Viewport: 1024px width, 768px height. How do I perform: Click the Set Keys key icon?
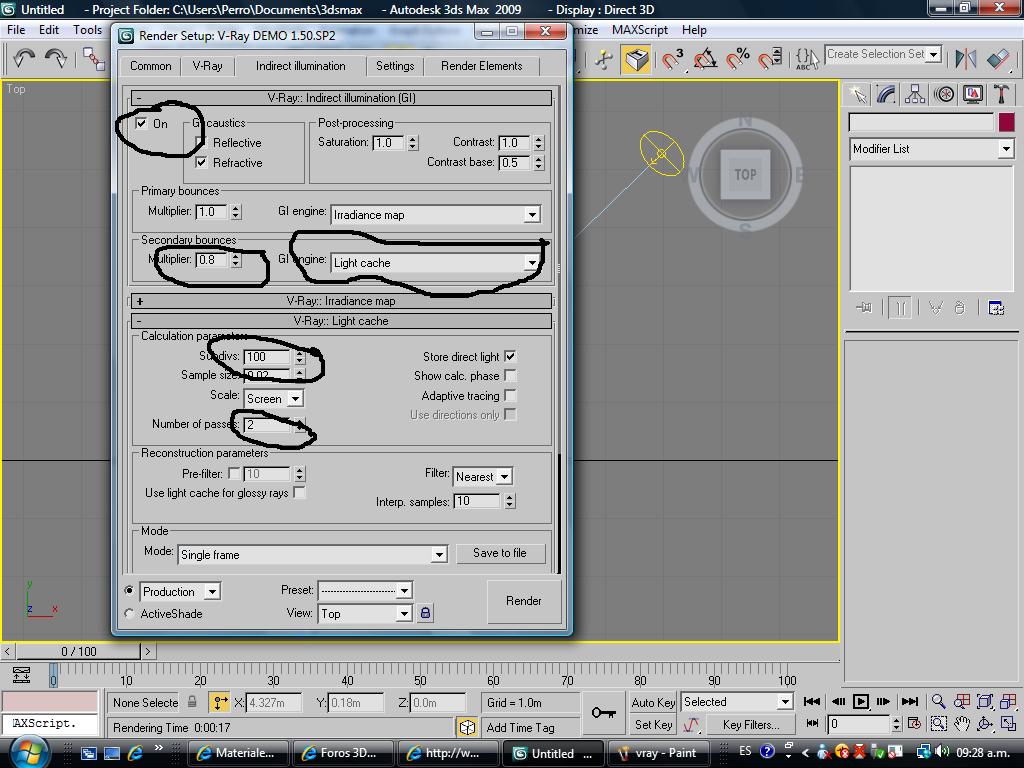603,712
